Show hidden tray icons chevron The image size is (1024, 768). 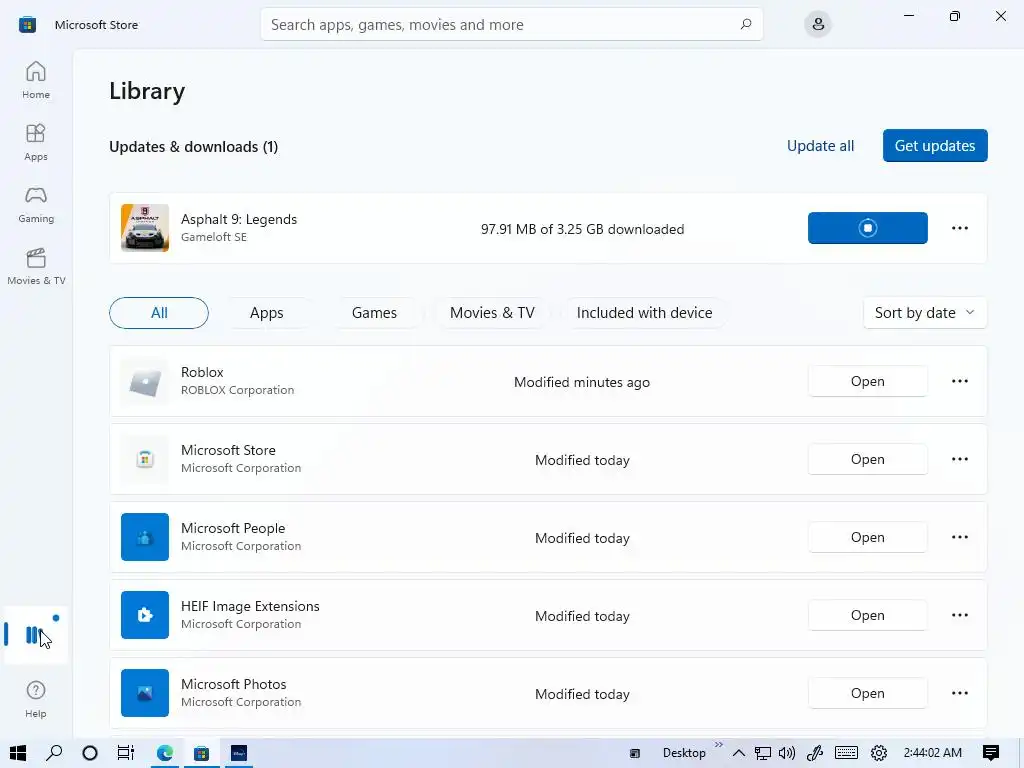click(x=739, y=753)
